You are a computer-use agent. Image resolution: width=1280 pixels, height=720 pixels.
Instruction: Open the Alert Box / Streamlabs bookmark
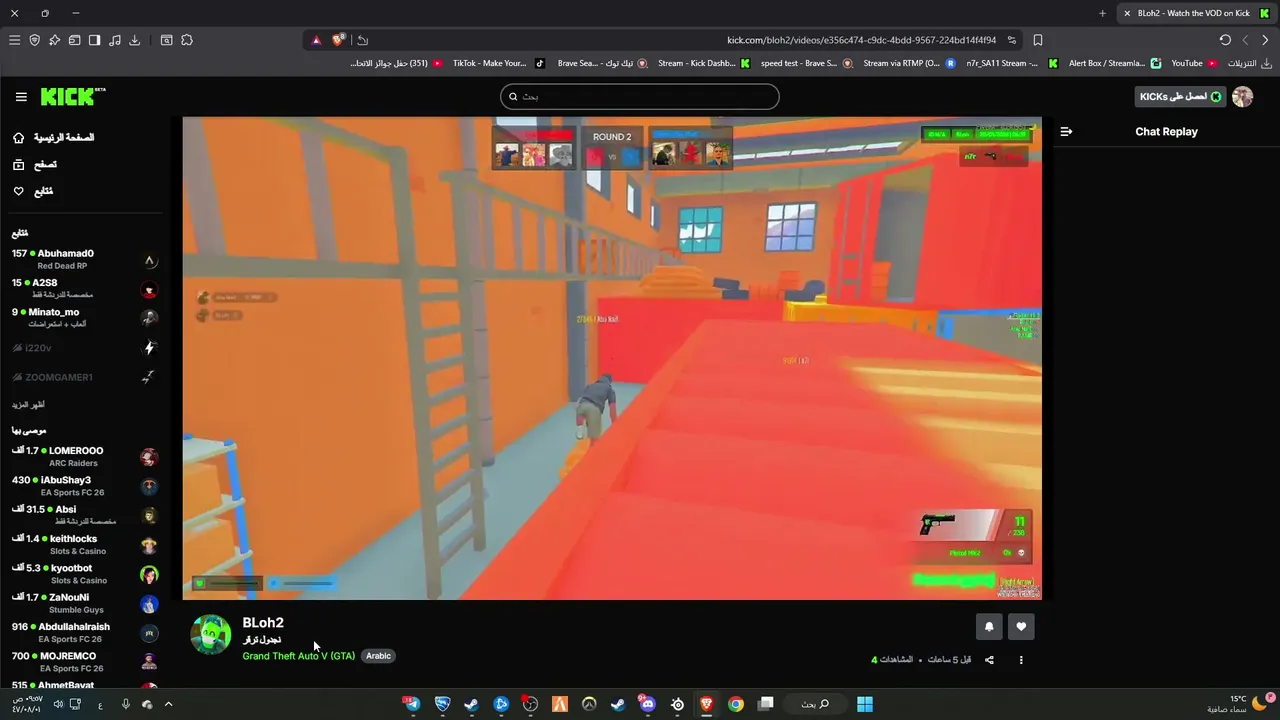pos(1115,63)
